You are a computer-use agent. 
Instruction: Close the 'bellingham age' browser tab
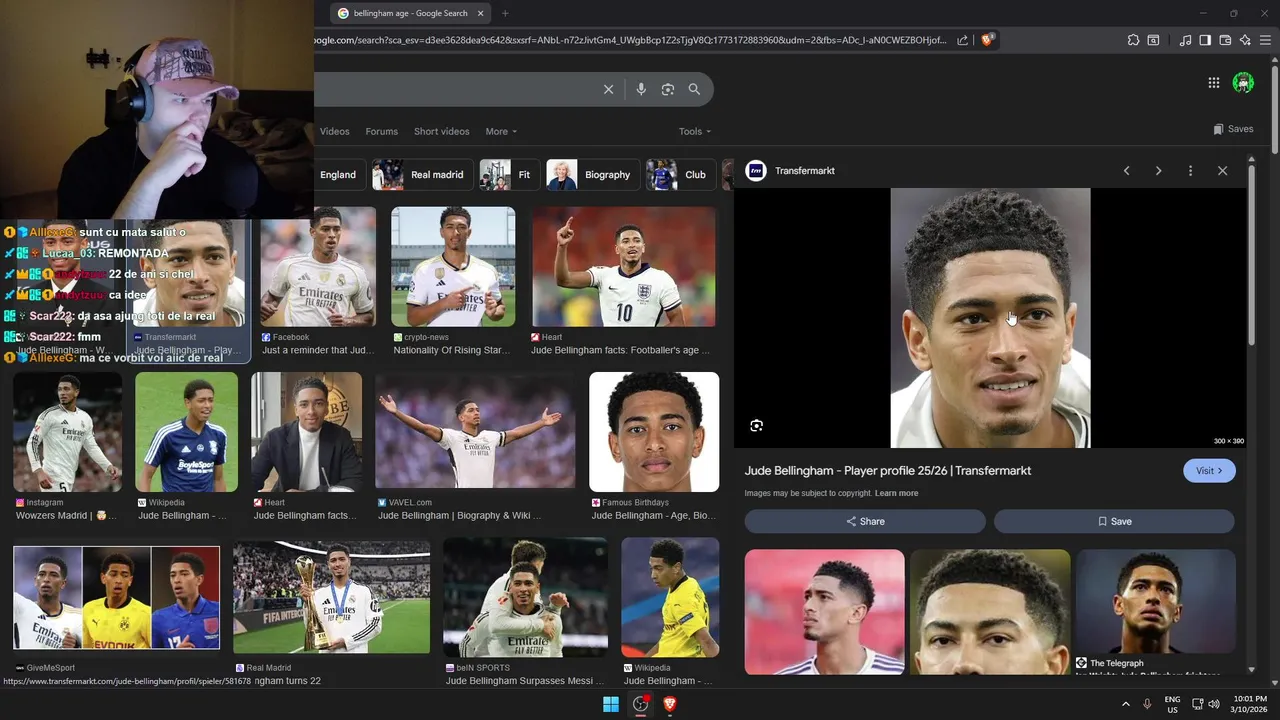point(480,13)
